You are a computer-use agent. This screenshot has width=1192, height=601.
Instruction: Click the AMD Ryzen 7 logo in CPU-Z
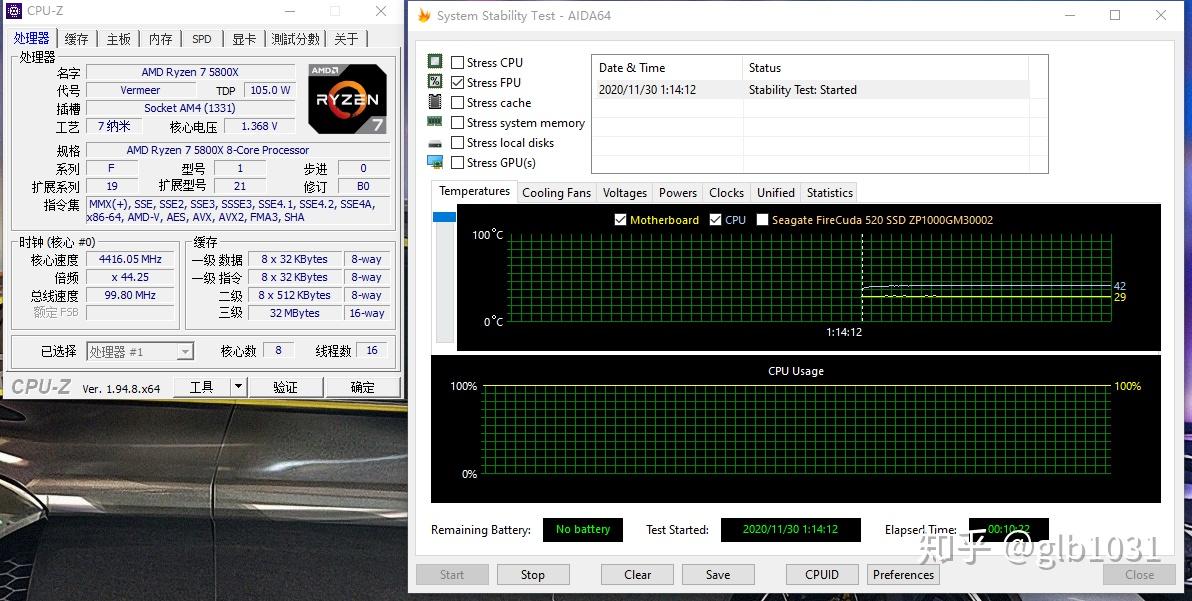[x=347, y=99]
